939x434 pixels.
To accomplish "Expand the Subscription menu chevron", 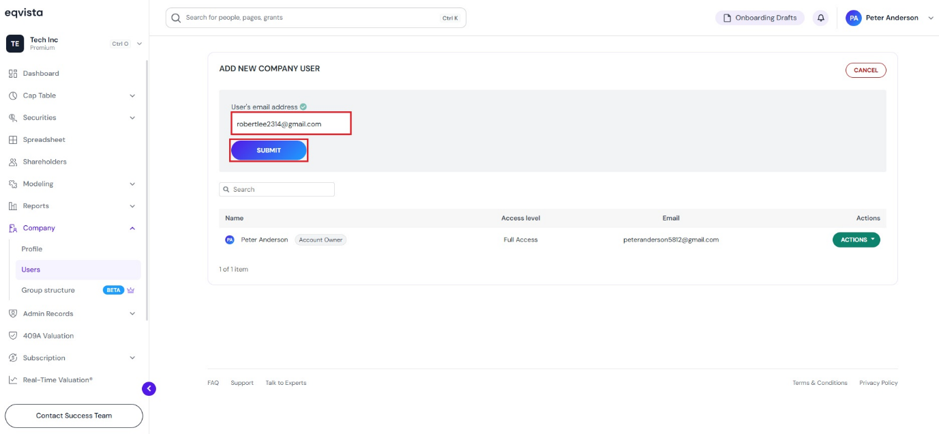I will [132, 358].
